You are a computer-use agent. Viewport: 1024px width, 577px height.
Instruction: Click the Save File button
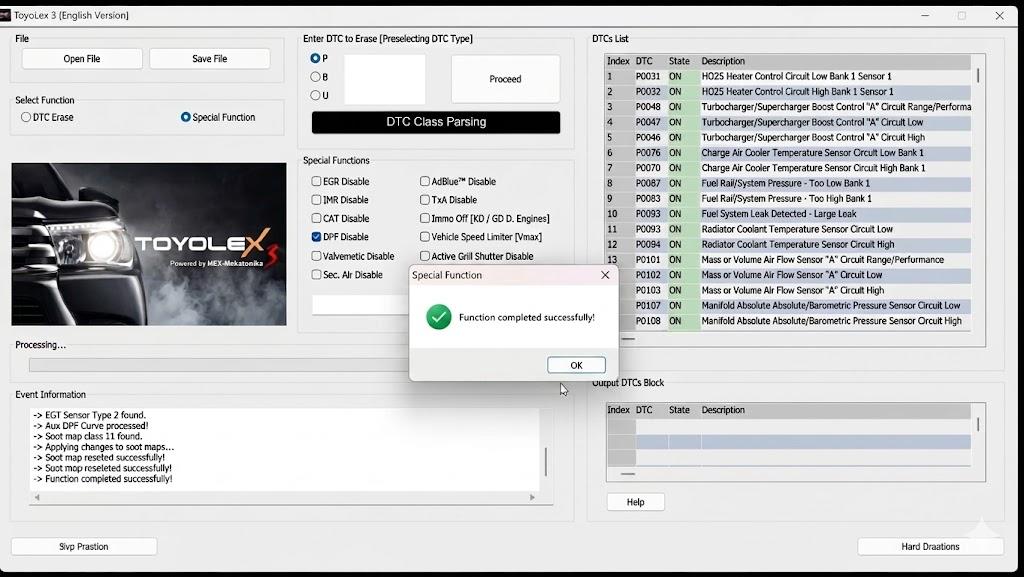click(x=210, y=59)
